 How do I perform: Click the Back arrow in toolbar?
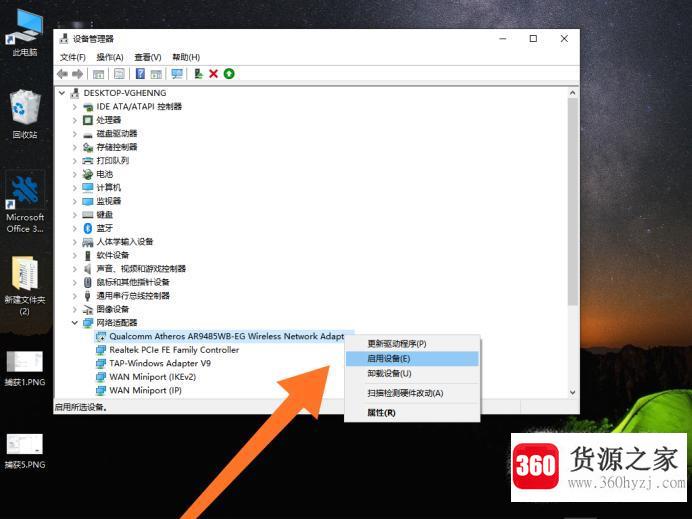point(62,74)
